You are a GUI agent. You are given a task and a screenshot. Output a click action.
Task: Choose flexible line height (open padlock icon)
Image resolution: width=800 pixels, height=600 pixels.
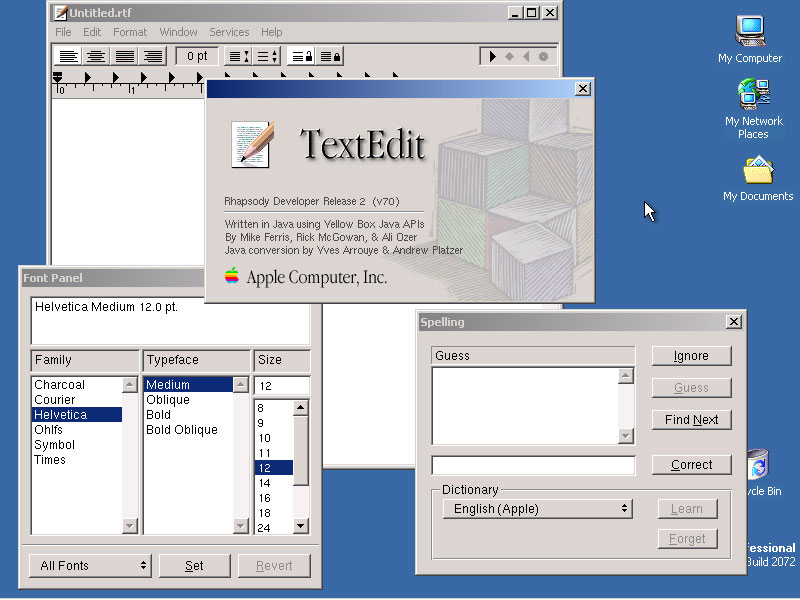(302, 56)
